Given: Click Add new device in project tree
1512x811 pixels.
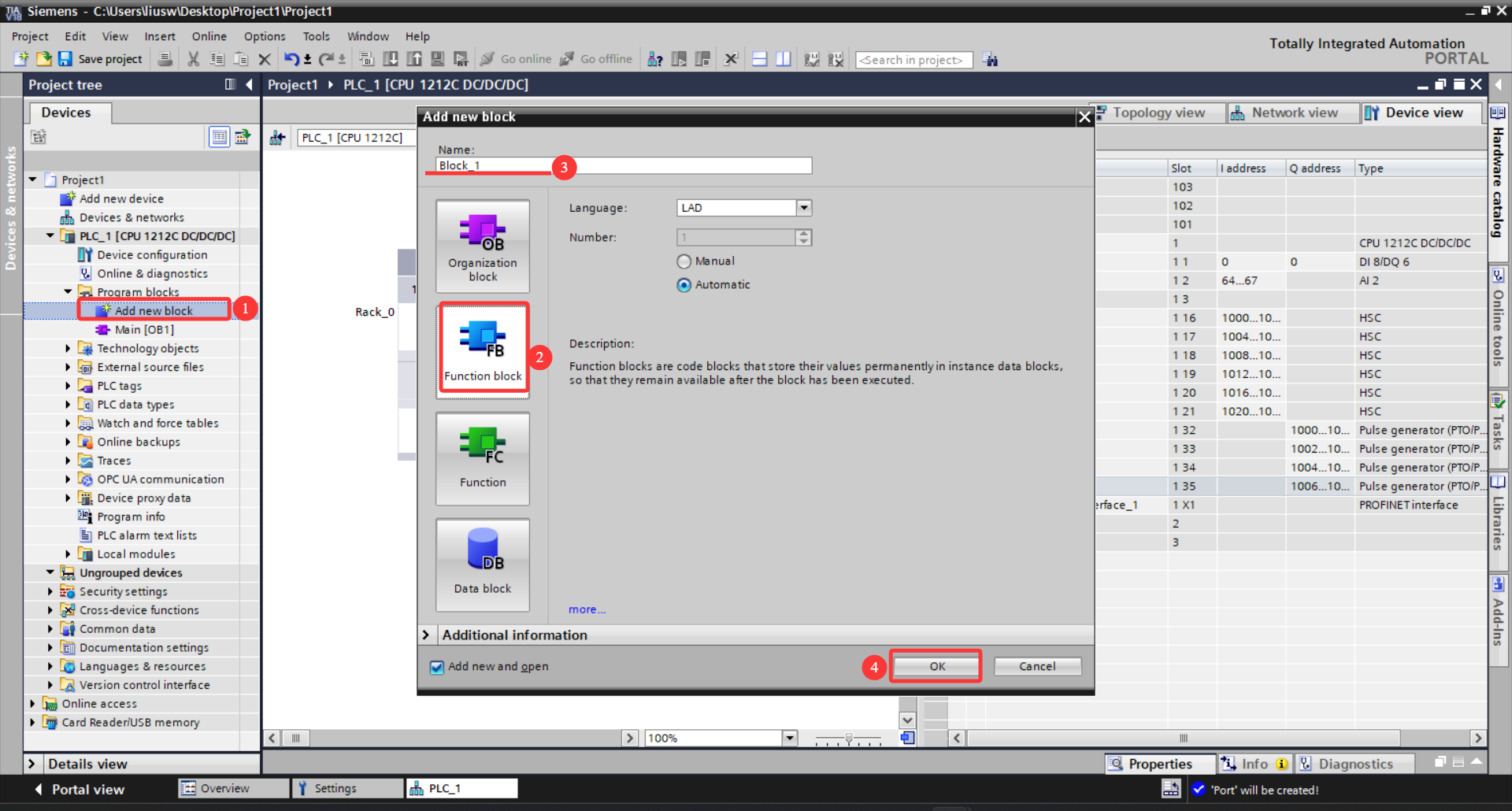Looking at the screenshot, I should [x=121, y=198].
